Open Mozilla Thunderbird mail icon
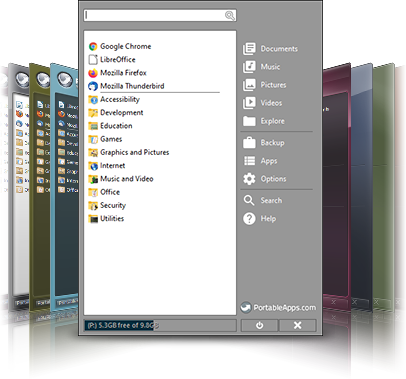Screen dimensions: 406x379 [93, 86]
